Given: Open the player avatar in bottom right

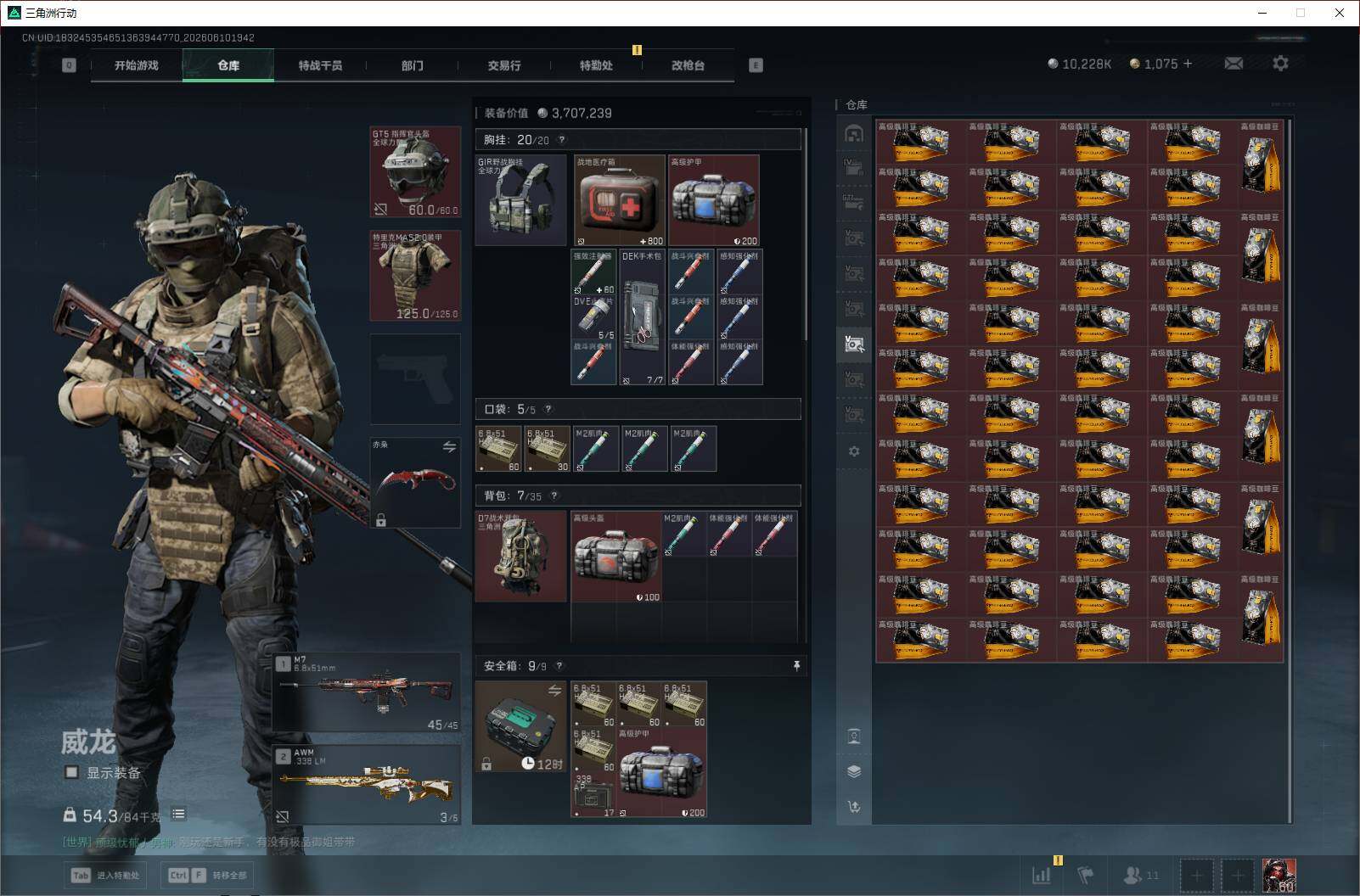Looking at the screenshot, I should pos(1279,876).
